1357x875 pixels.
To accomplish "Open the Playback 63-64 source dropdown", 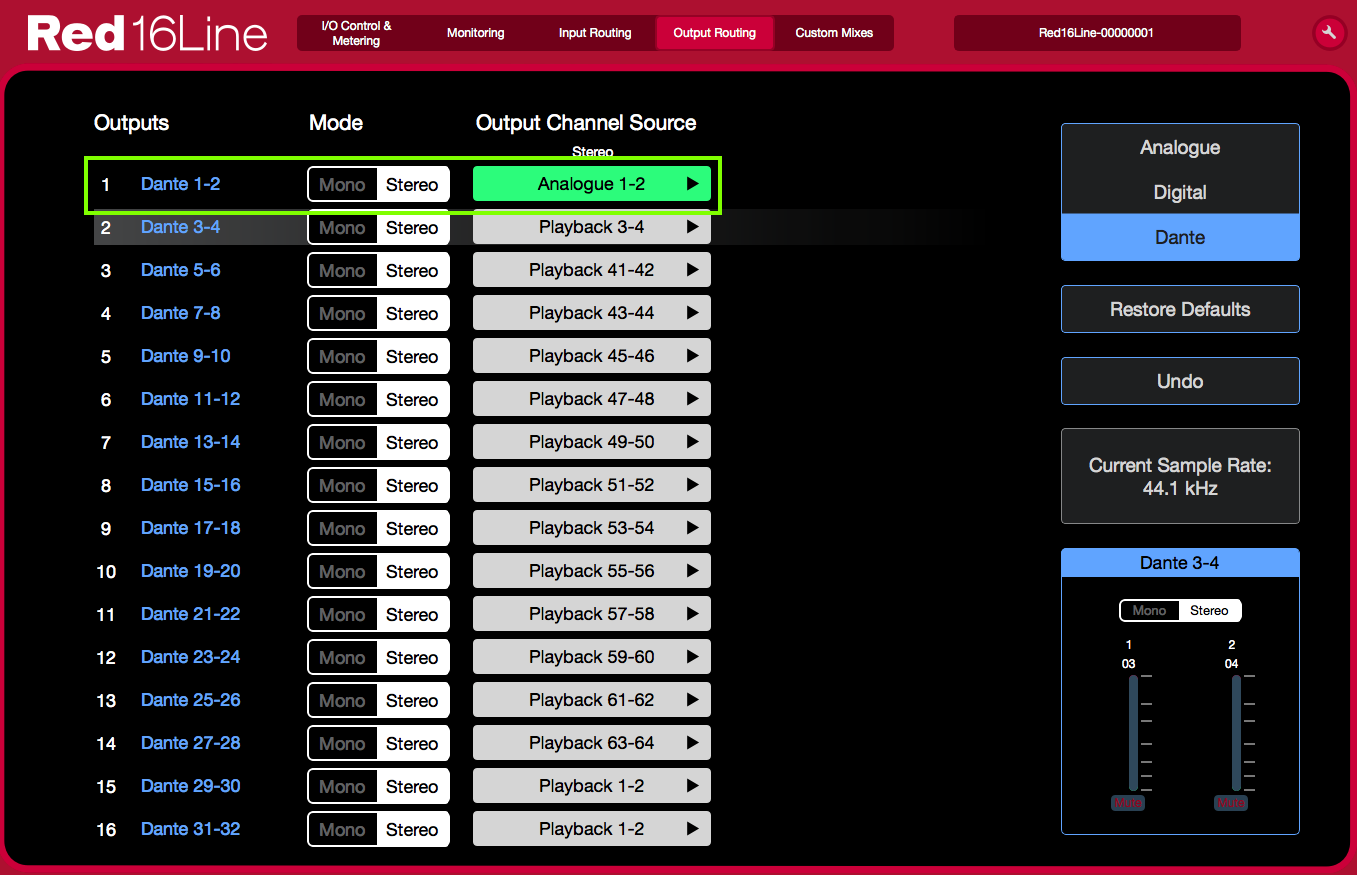I will [592, 743].
